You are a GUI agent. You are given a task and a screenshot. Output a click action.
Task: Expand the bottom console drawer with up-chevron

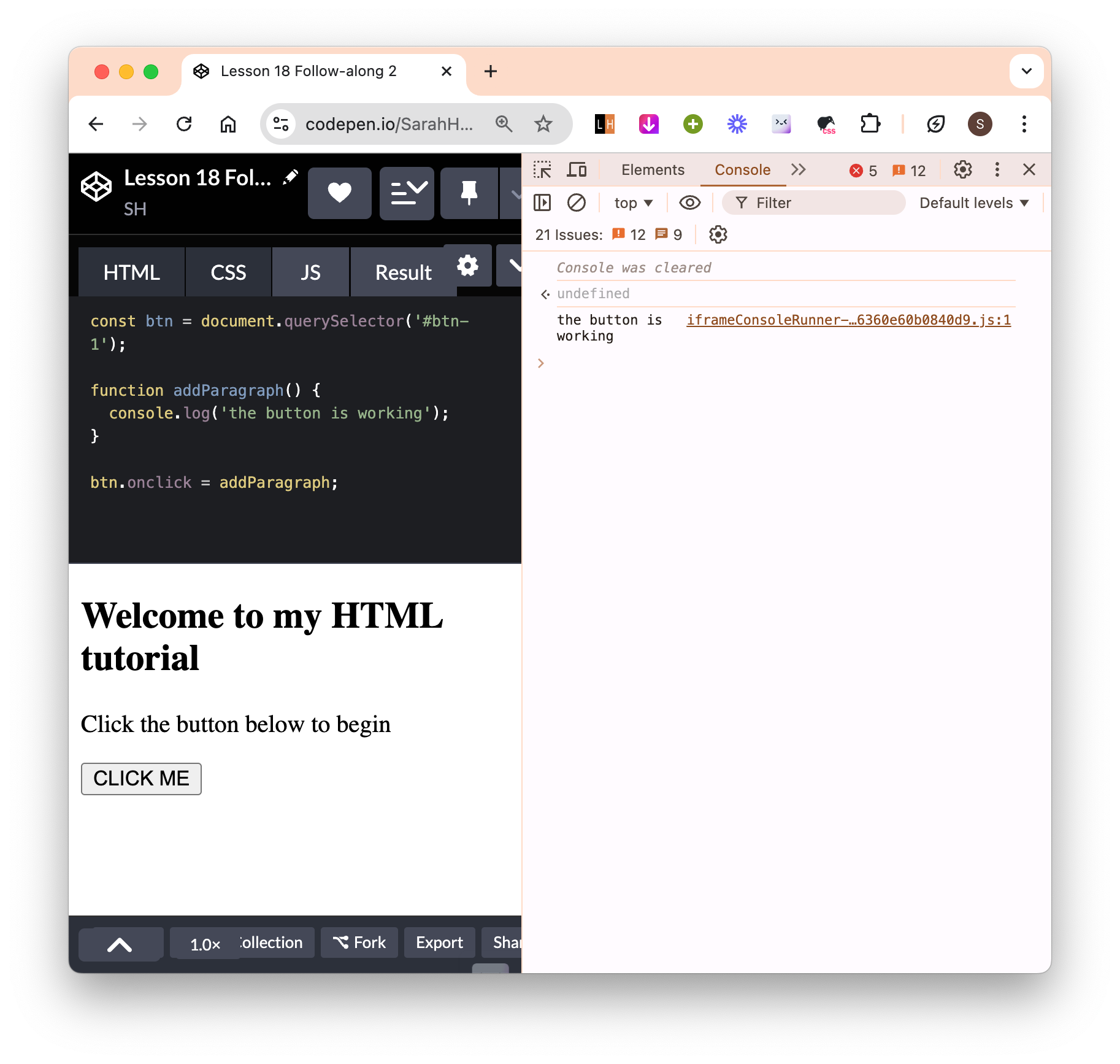tap(120, 944)
